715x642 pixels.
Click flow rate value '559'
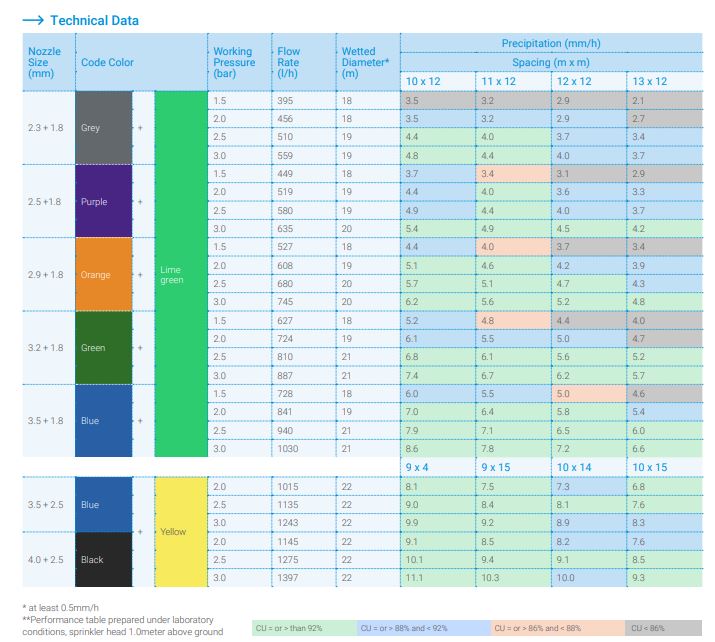point(285,155)
